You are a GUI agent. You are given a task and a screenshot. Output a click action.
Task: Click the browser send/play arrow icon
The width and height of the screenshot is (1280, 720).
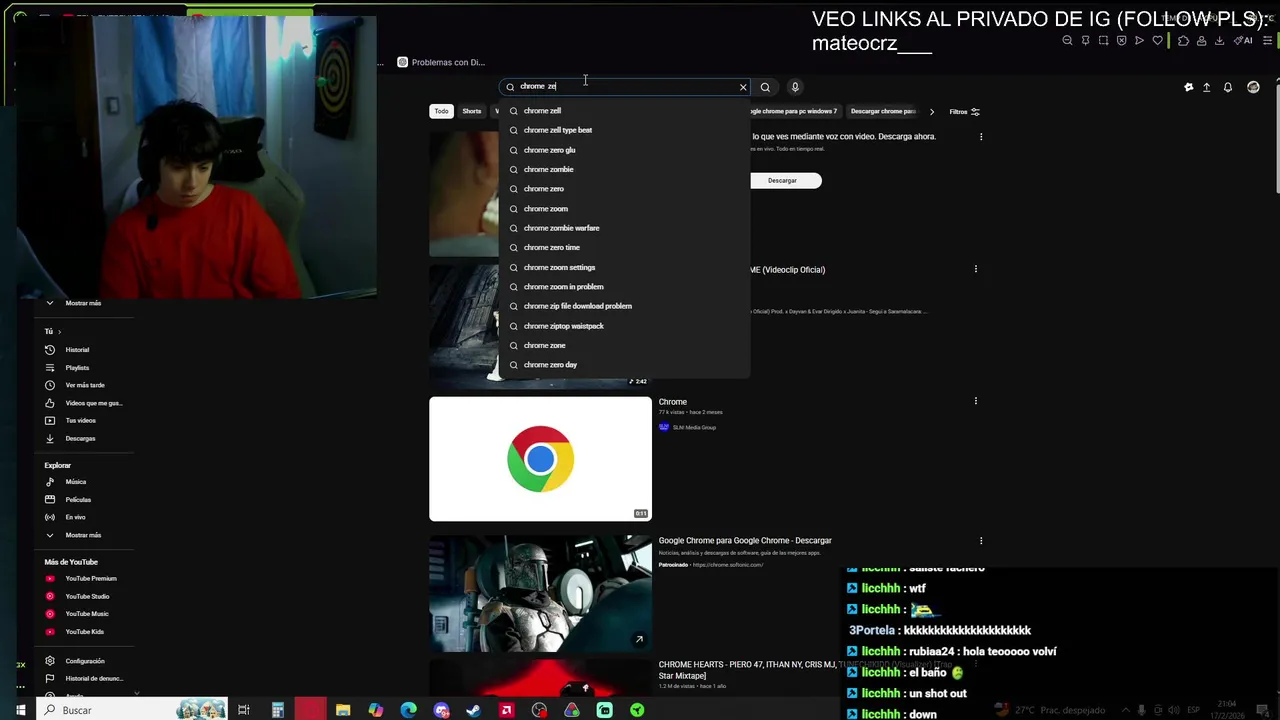[x=1139, y=41]
